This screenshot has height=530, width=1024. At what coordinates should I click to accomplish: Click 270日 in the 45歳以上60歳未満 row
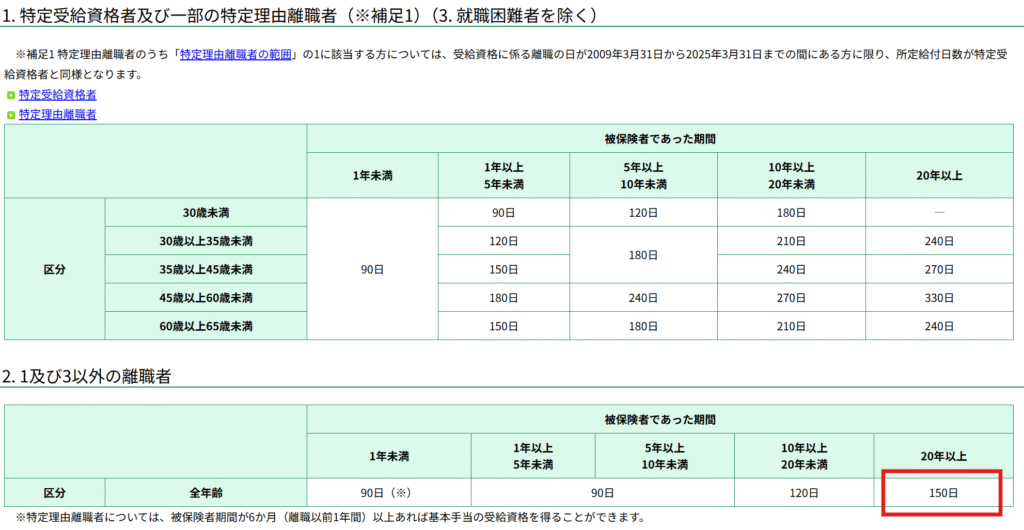[x=792, y=298]
